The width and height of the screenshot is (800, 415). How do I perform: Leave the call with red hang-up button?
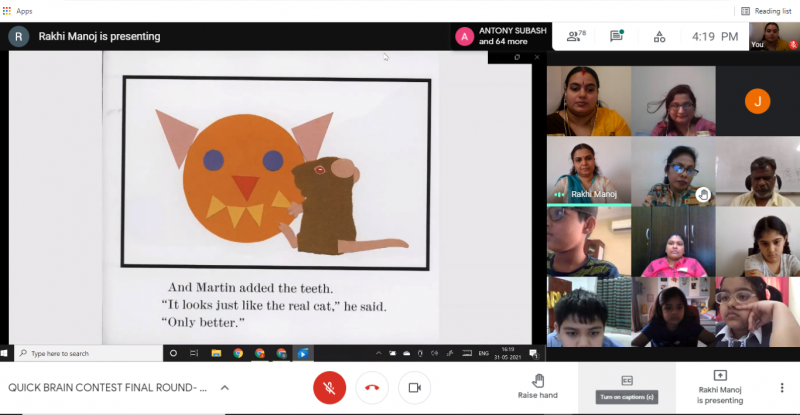372,387
